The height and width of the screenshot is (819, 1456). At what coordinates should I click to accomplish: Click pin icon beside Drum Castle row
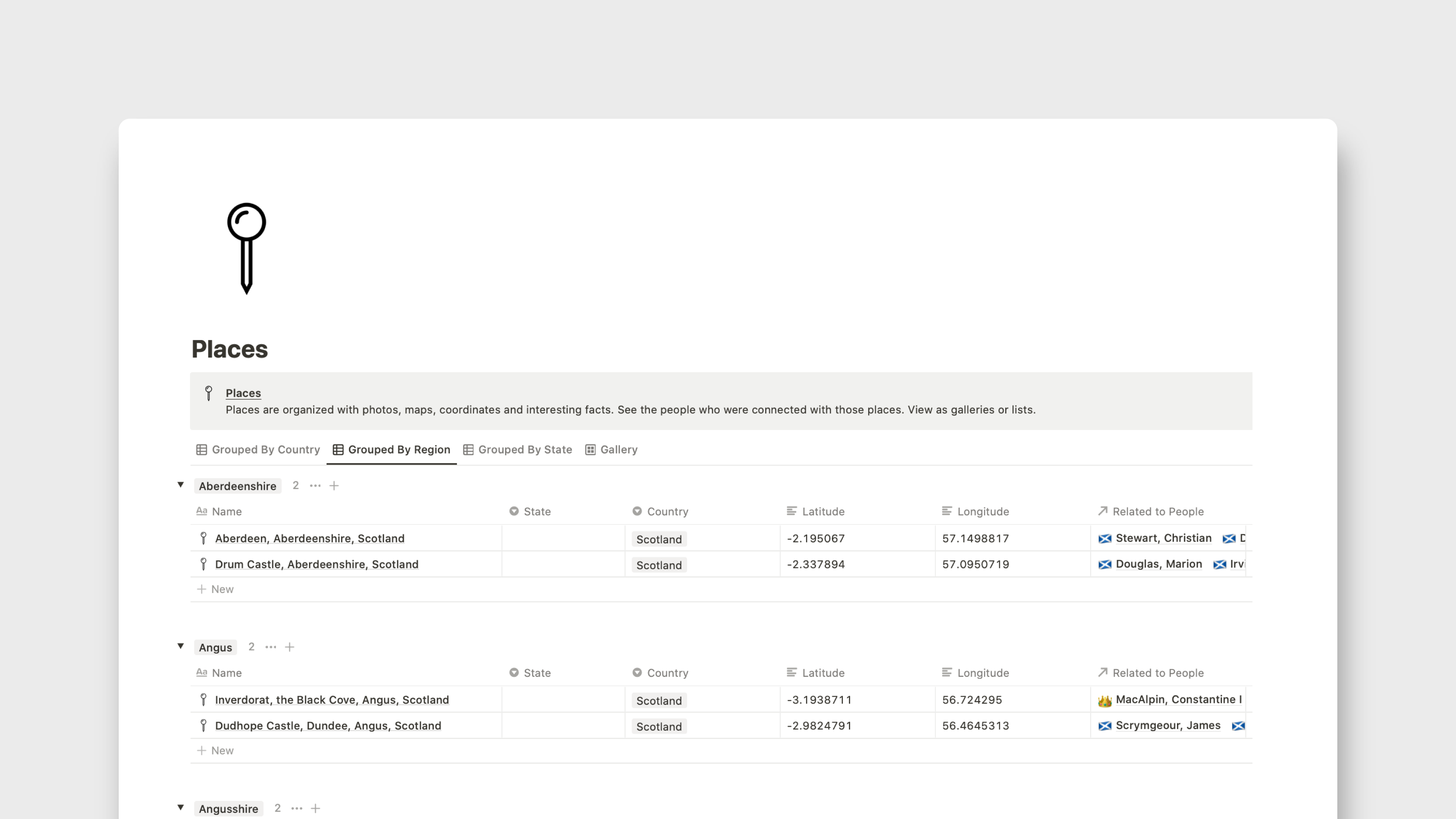click(x=204, y=564)
